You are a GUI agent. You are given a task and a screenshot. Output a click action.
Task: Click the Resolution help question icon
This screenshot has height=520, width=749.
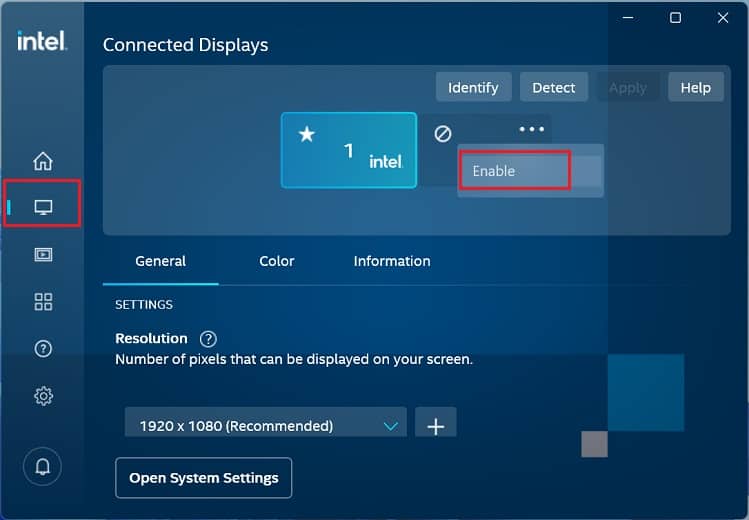click(208, 339)
